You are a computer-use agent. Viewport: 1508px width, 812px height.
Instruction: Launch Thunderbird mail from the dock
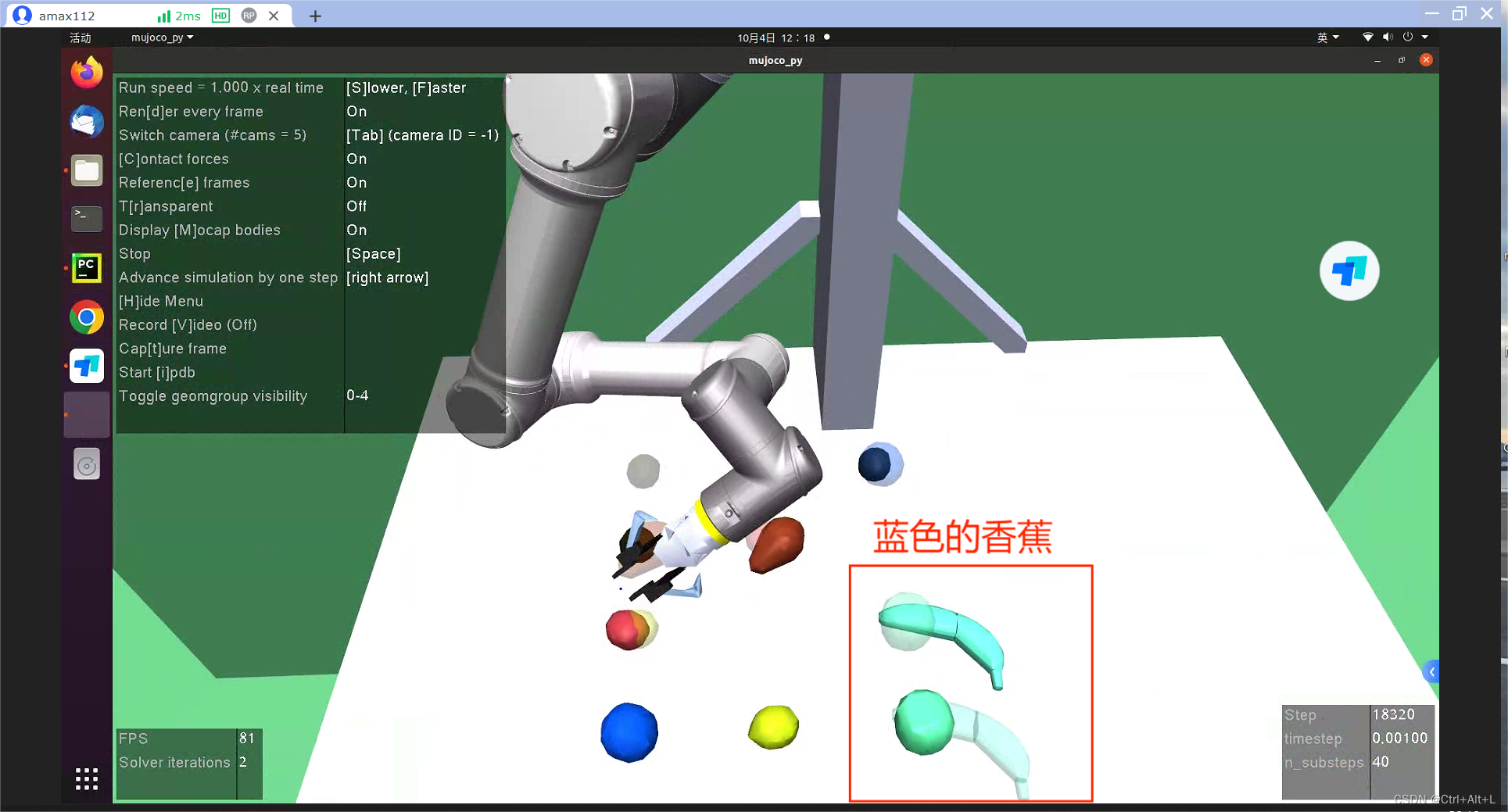87,121
